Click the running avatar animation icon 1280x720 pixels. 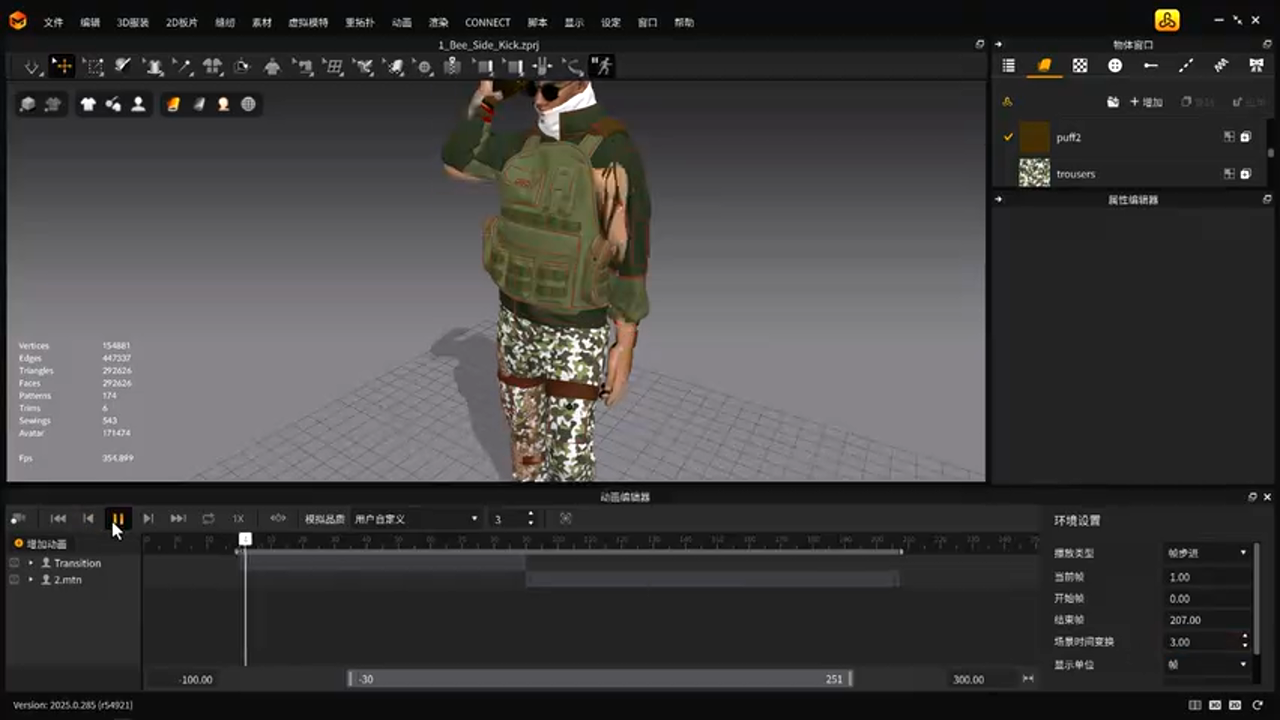tap(602, 67)
